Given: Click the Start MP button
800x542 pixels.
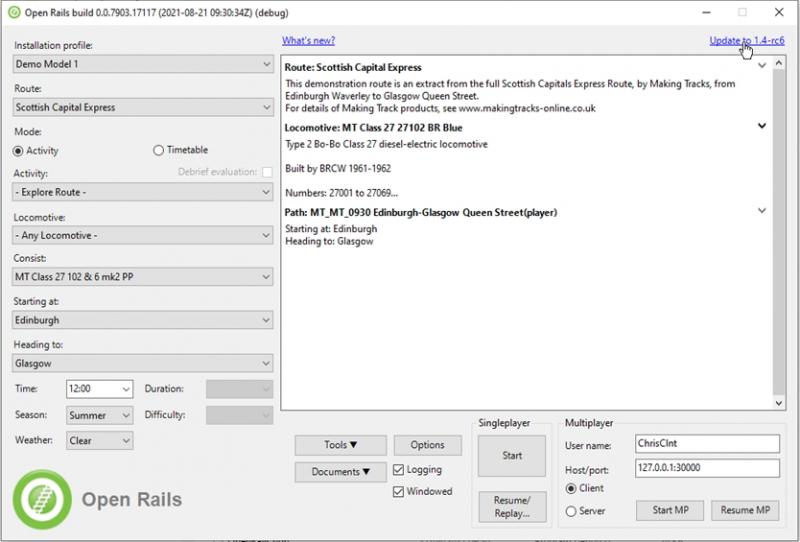Looking at the screenshot, I should tap(670, 510).
